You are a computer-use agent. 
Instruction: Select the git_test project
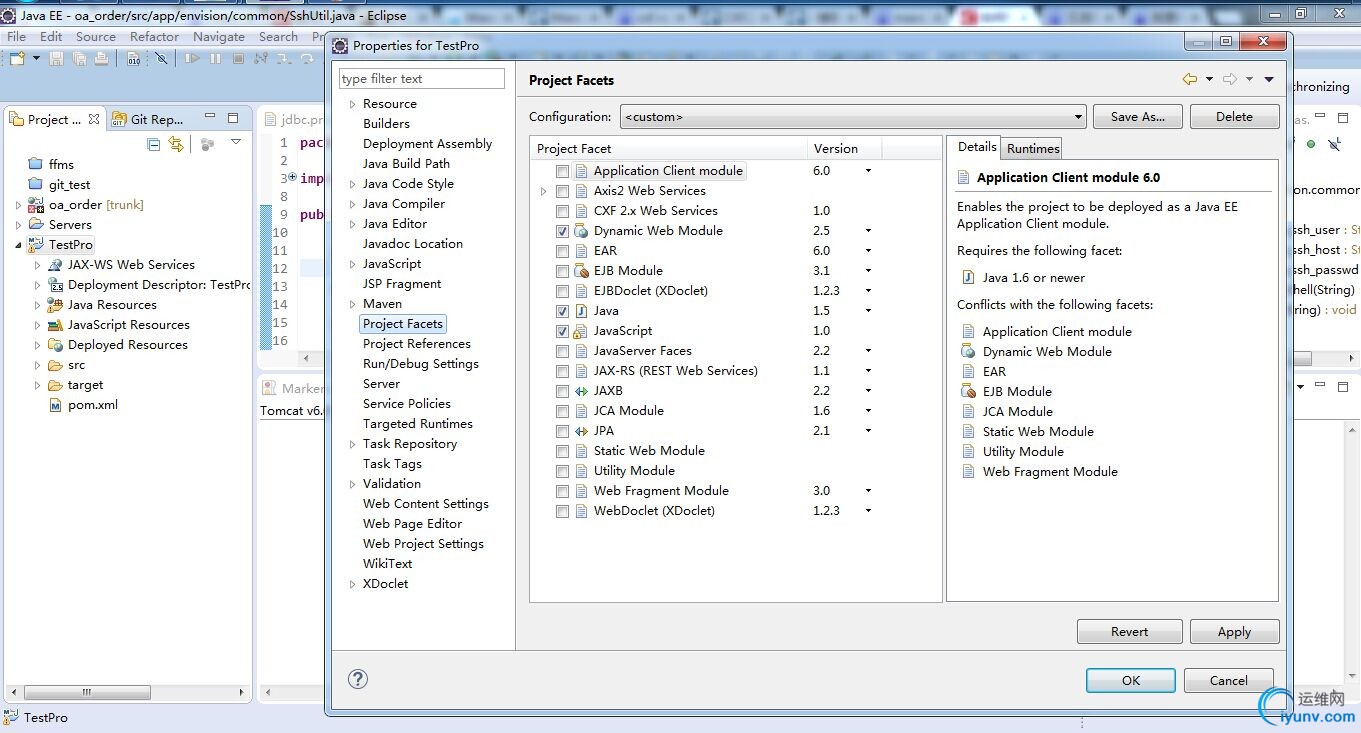pyautogui.click(x=70, y=184)
